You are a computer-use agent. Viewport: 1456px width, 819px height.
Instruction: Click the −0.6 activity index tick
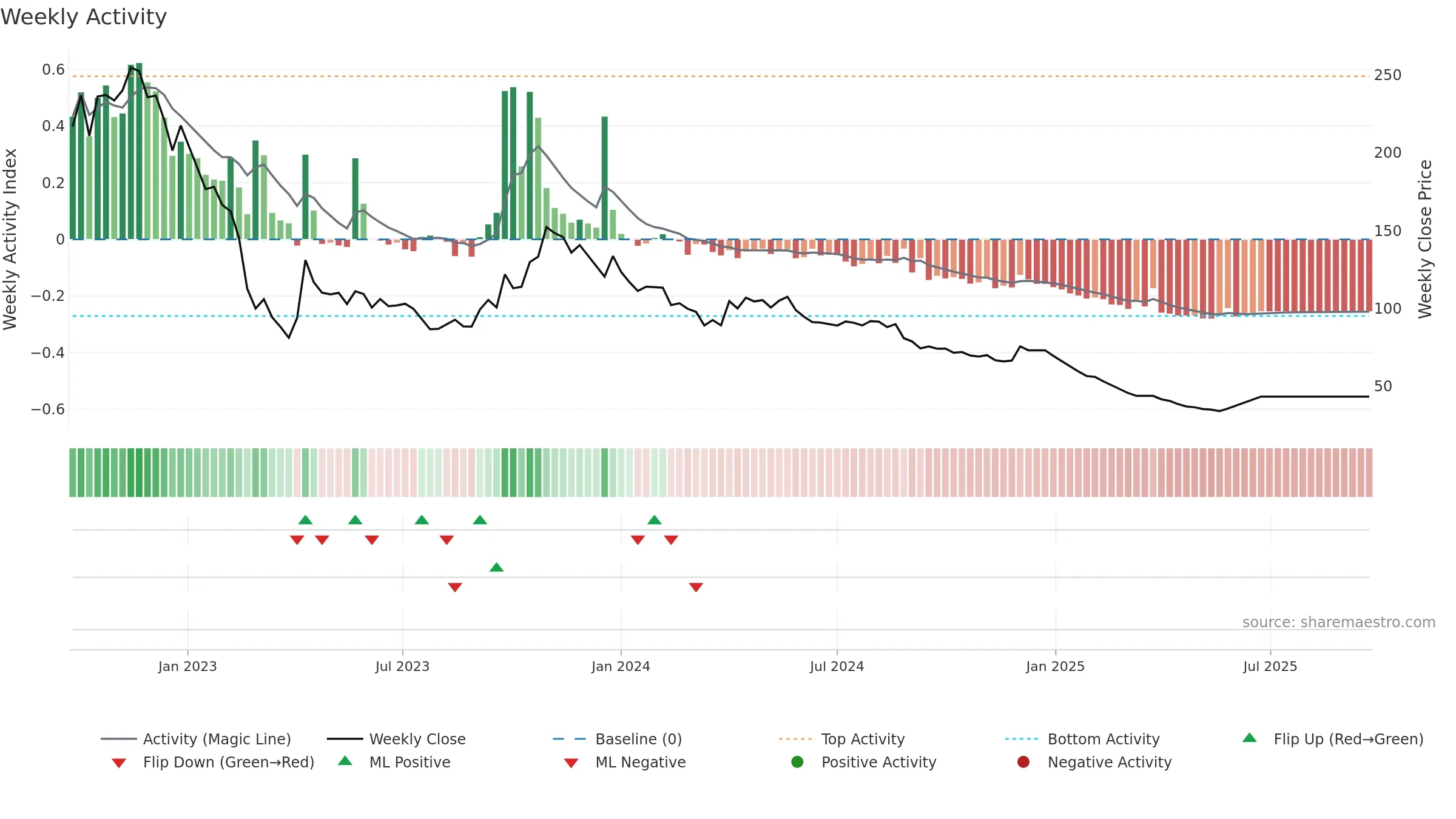48,409
